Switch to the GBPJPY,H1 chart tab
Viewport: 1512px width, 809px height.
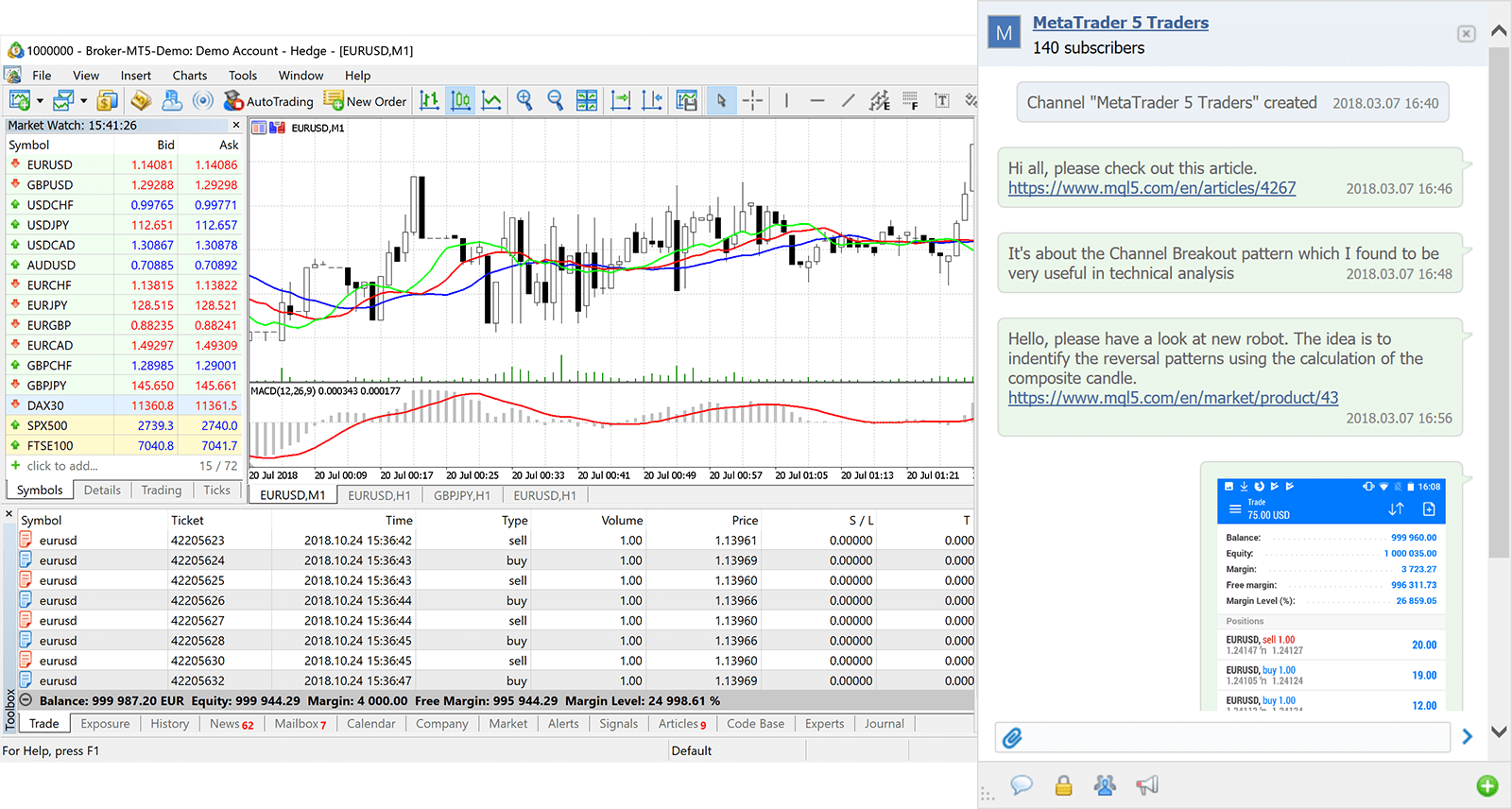coord(461,495)
